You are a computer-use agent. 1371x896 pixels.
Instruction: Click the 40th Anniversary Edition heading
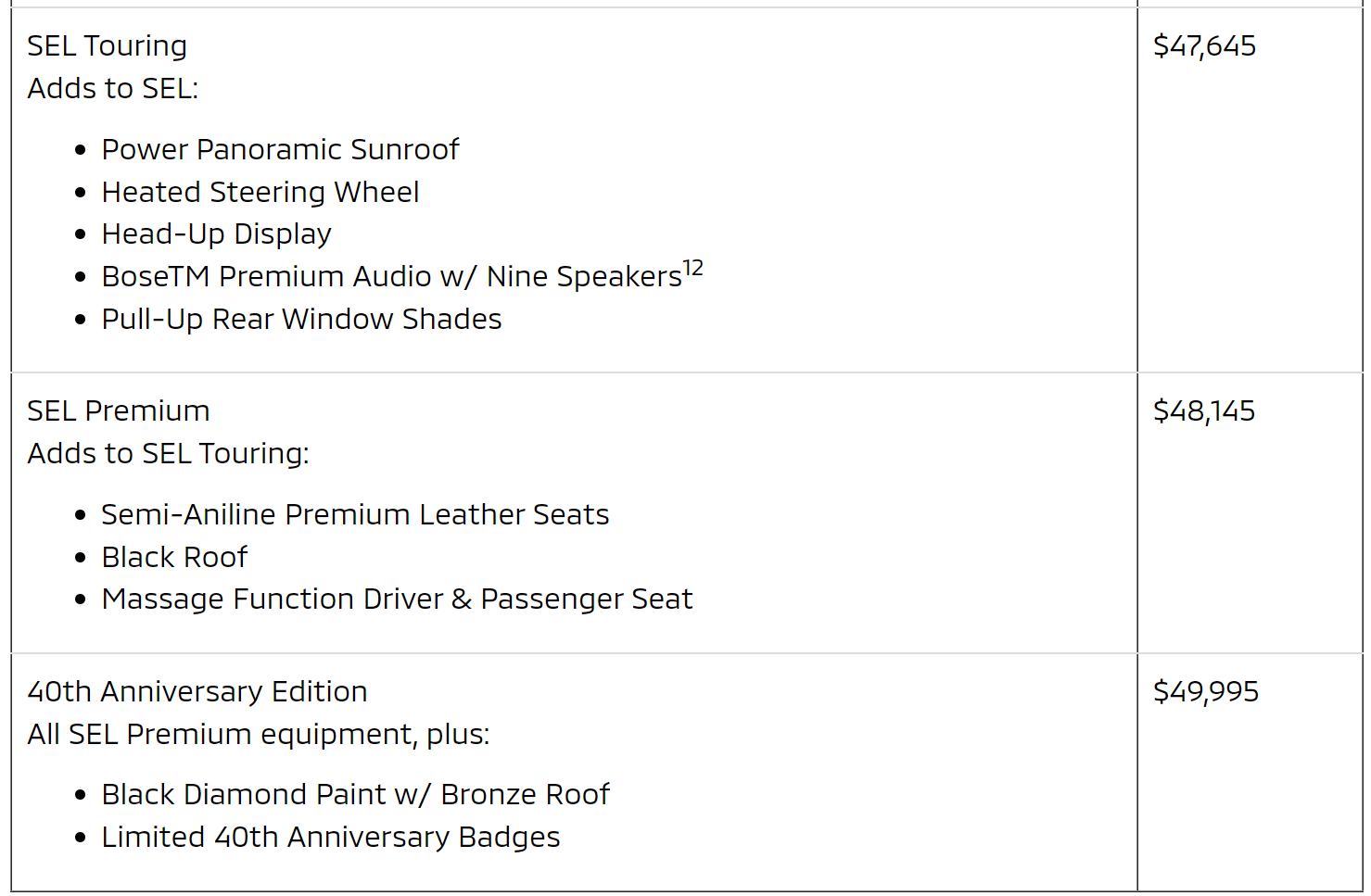coord(197,691)
